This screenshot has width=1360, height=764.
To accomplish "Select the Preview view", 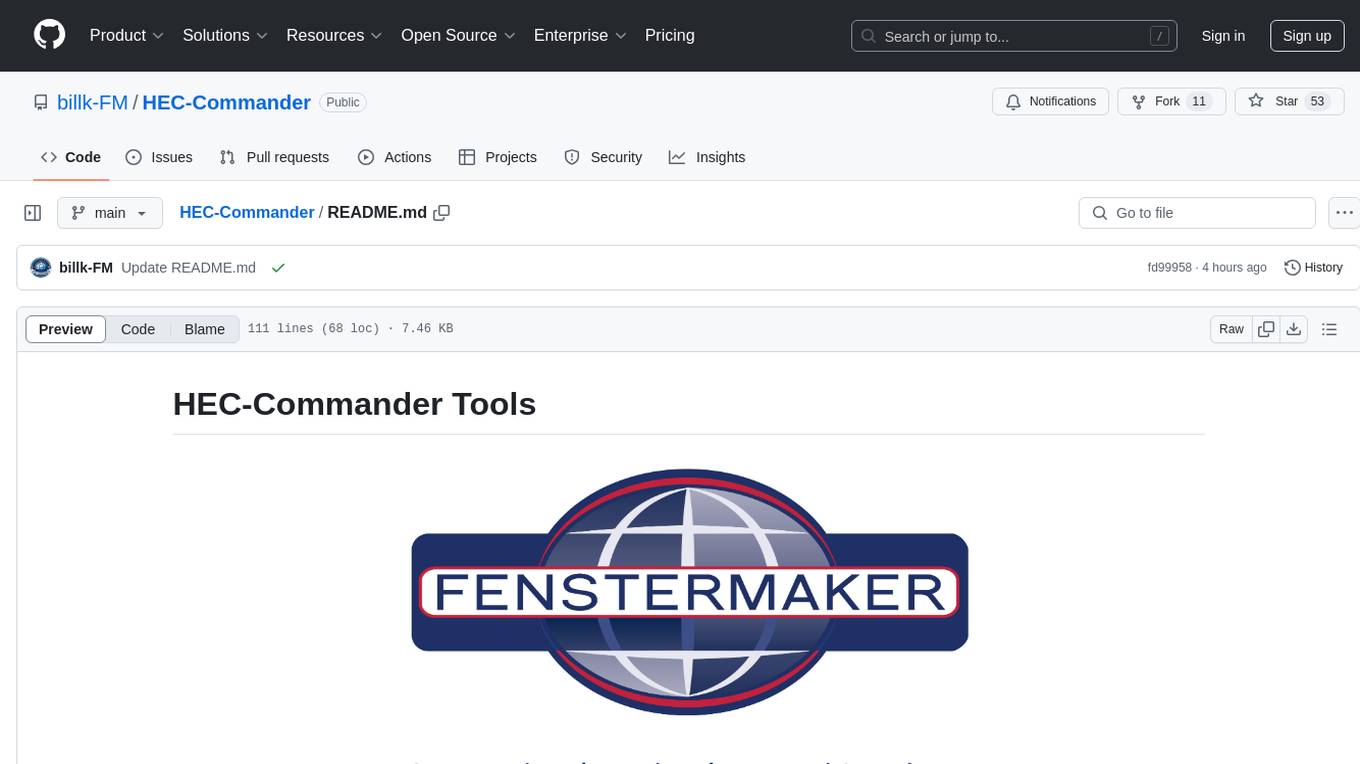I will [x=66, y=329].
